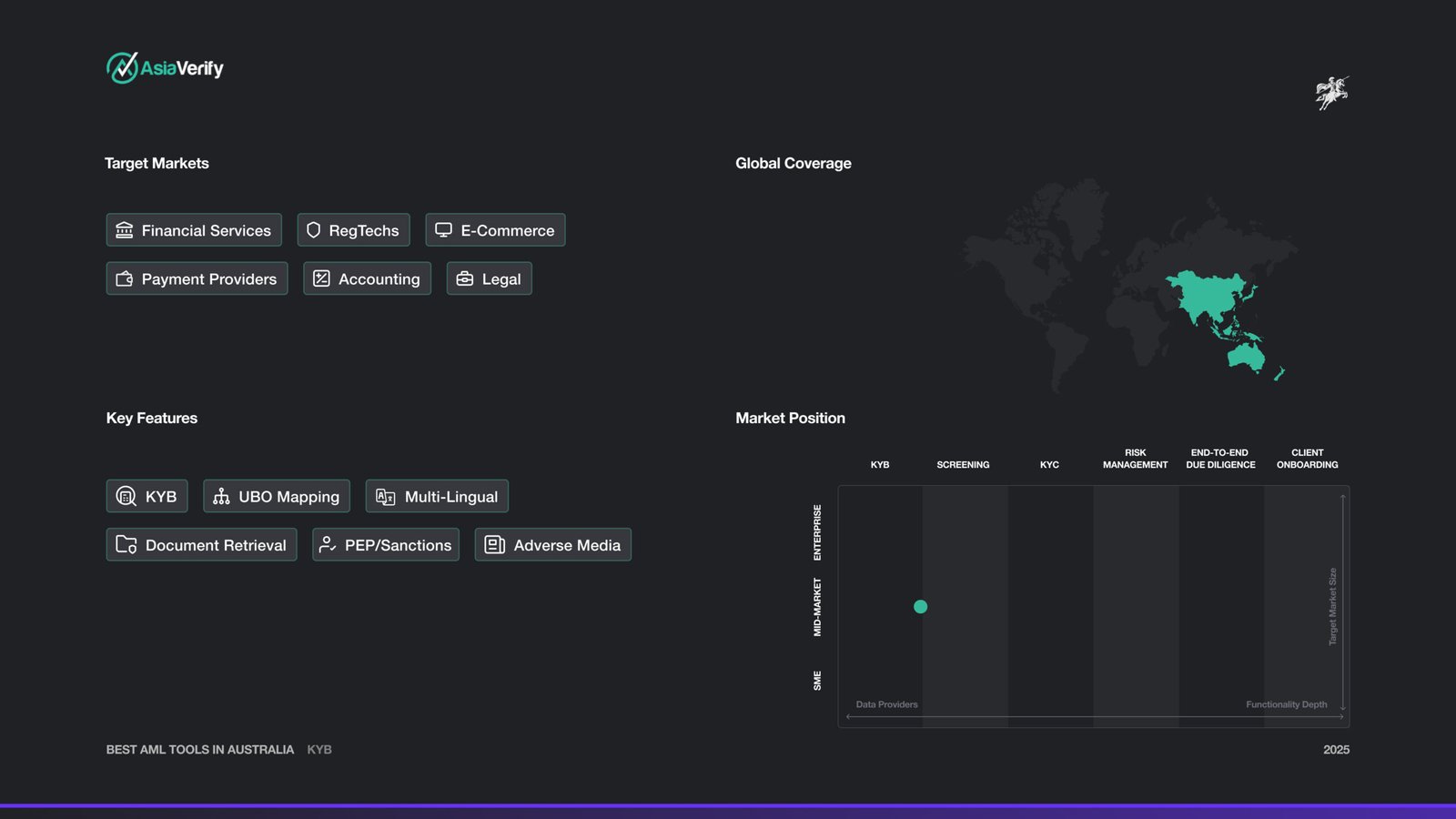Click the Target Market Size label

pyautogui.click(x=1333, y=607)
